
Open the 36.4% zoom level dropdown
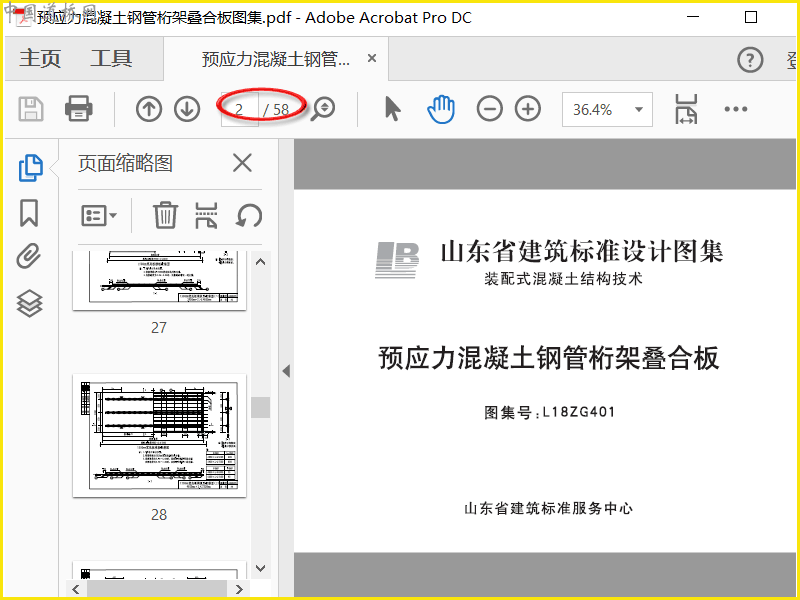[607, 109]
